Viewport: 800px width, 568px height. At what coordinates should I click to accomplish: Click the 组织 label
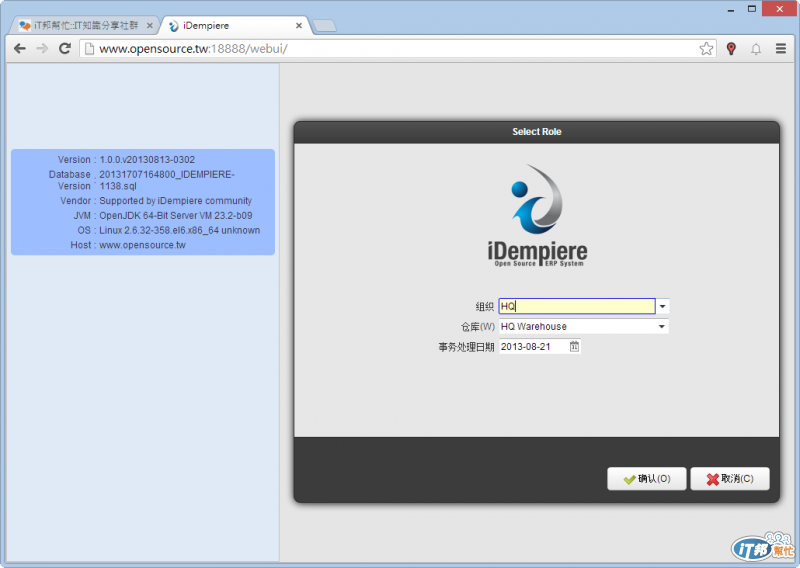[x=485, y=306]
